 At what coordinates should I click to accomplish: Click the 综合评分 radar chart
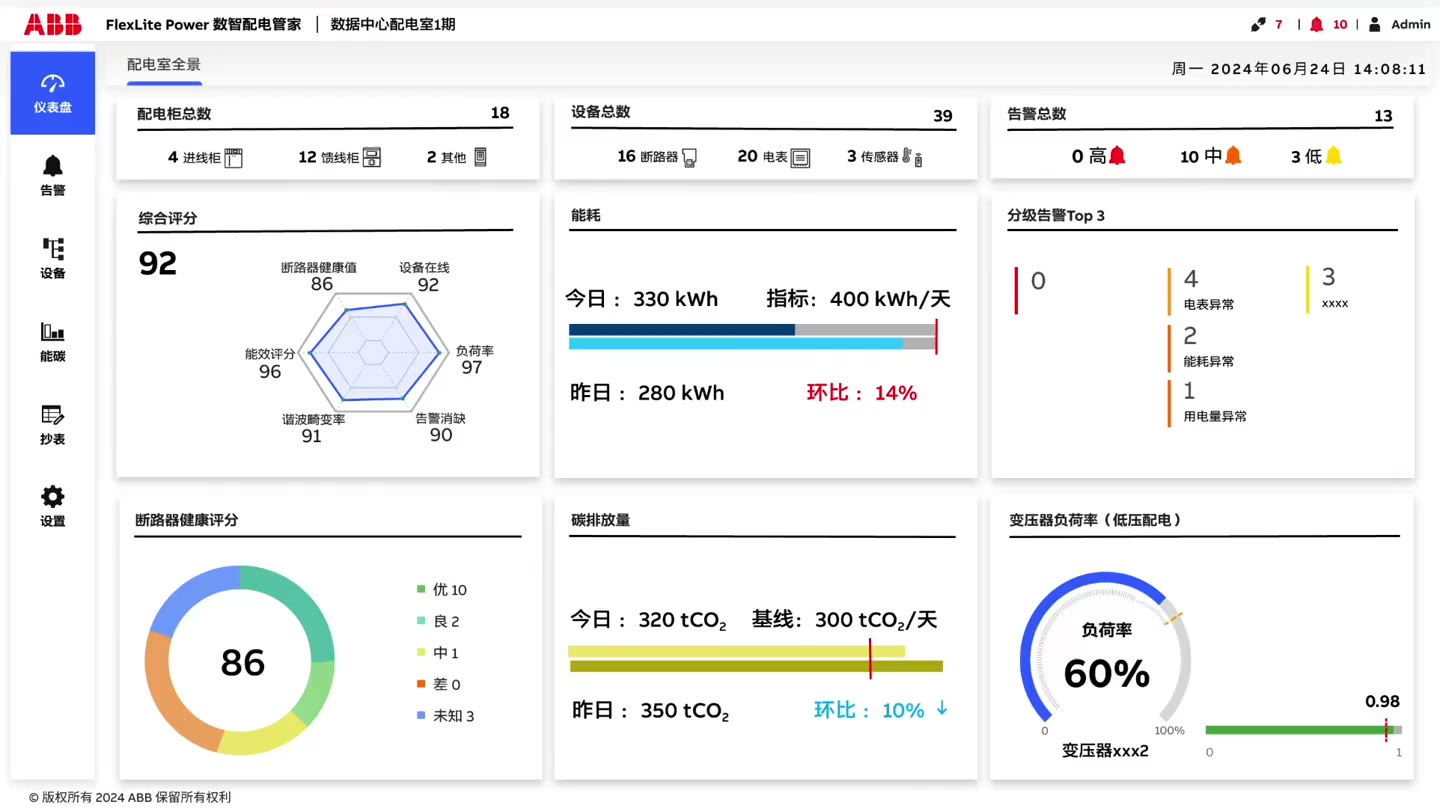375,350
